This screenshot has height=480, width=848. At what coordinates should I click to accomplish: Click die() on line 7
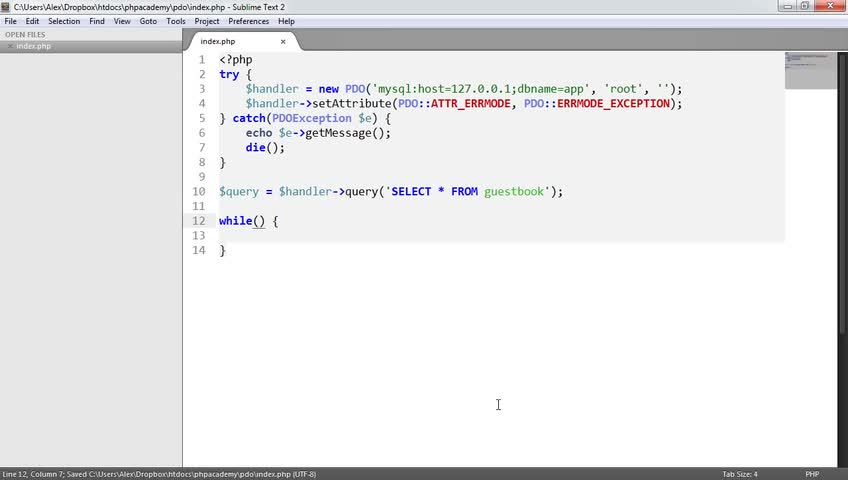262,148
